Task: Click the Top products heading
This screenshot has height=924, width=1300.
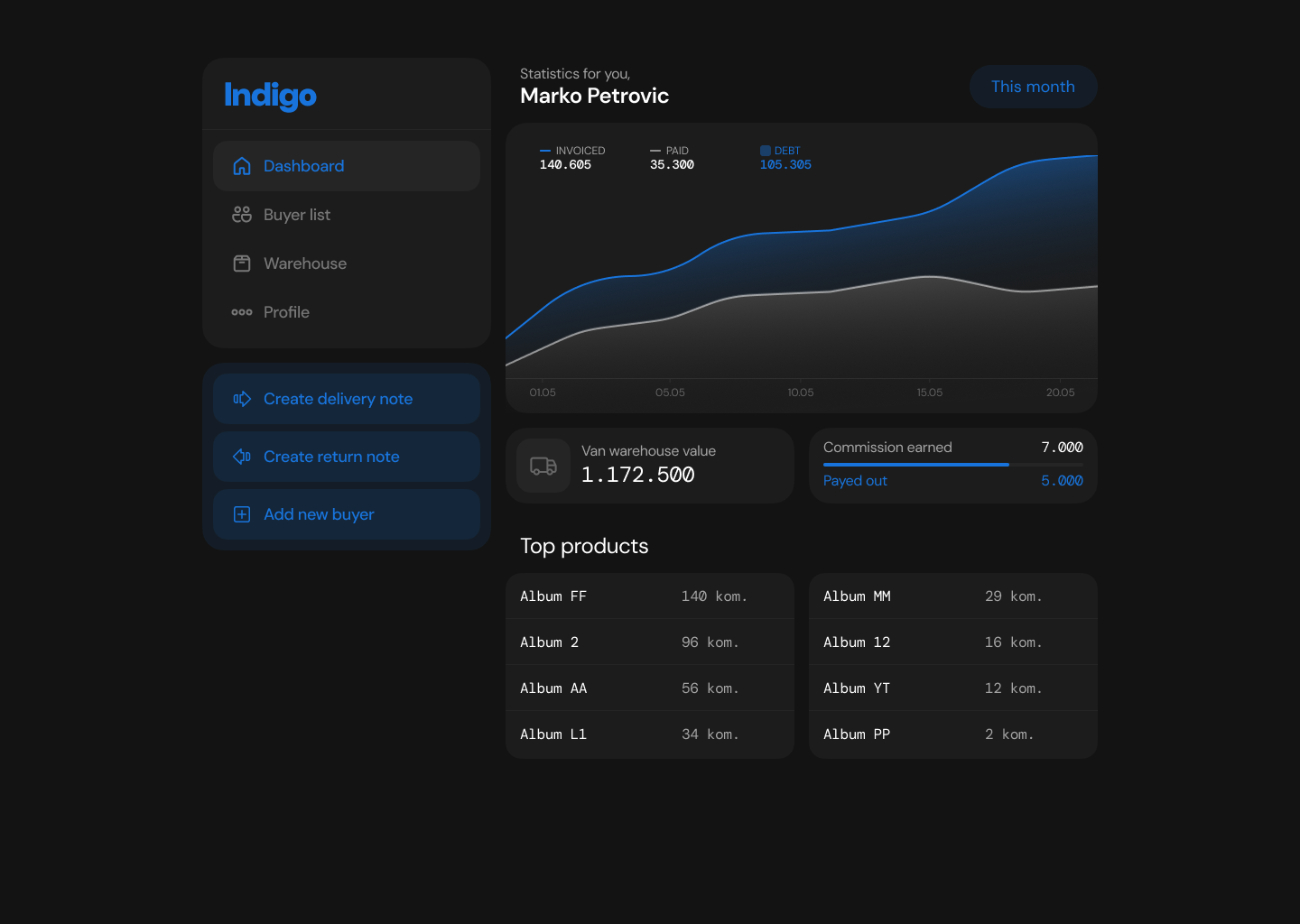Action: 584,546
